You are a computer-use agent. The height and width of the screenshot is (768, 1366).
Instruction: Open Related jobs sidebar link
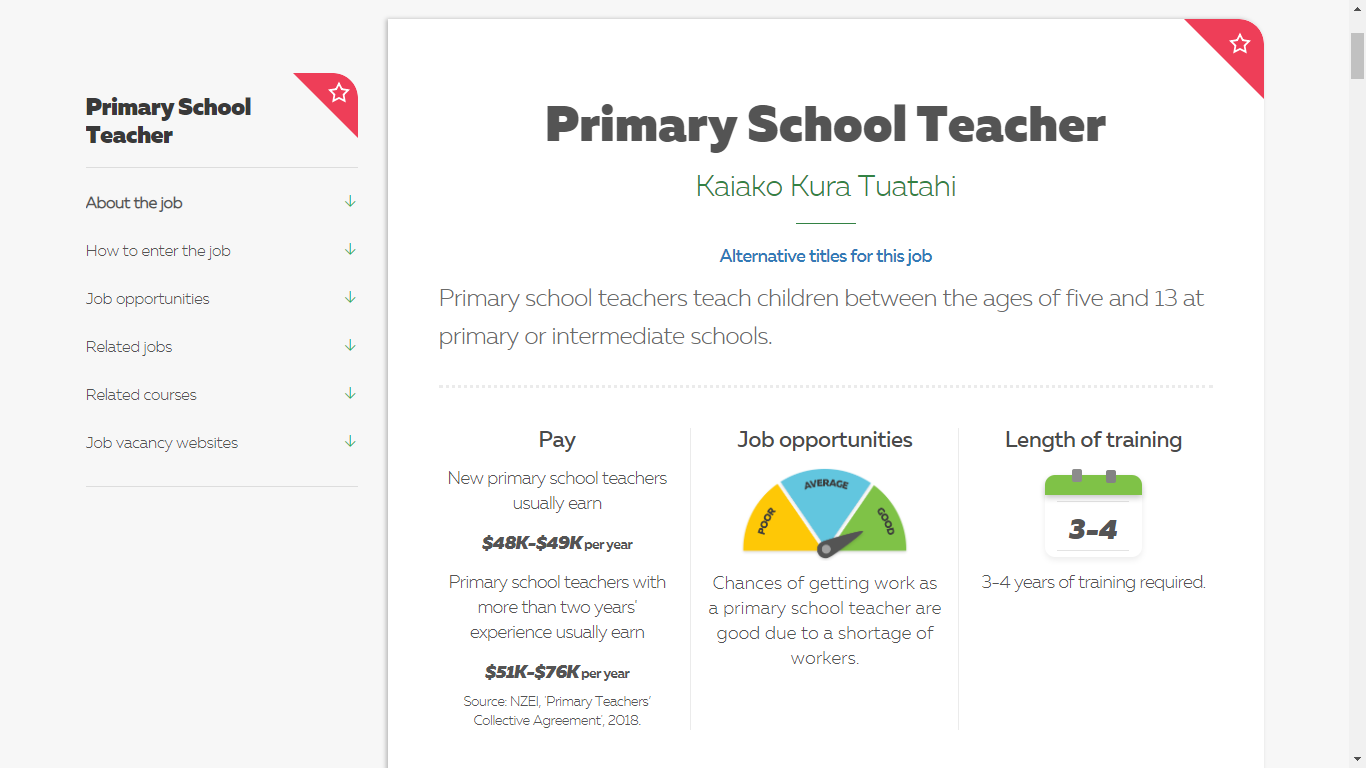(129, 347)
